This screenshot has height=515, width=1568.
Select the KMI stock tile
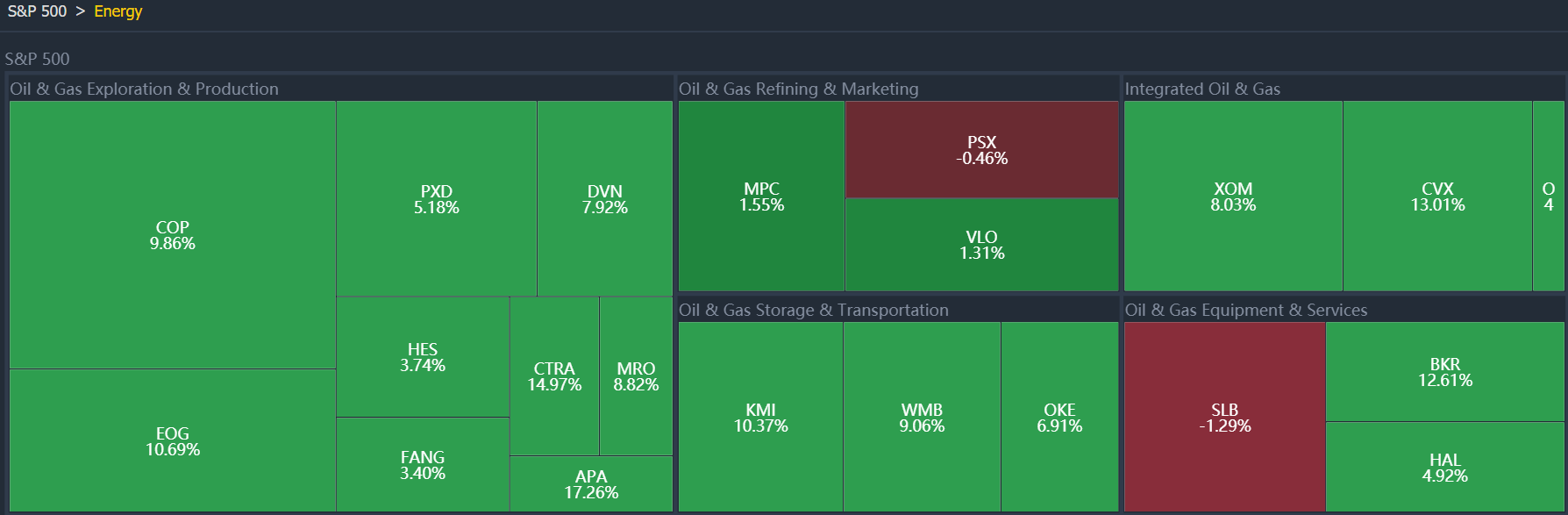click(x=760, y=417)
